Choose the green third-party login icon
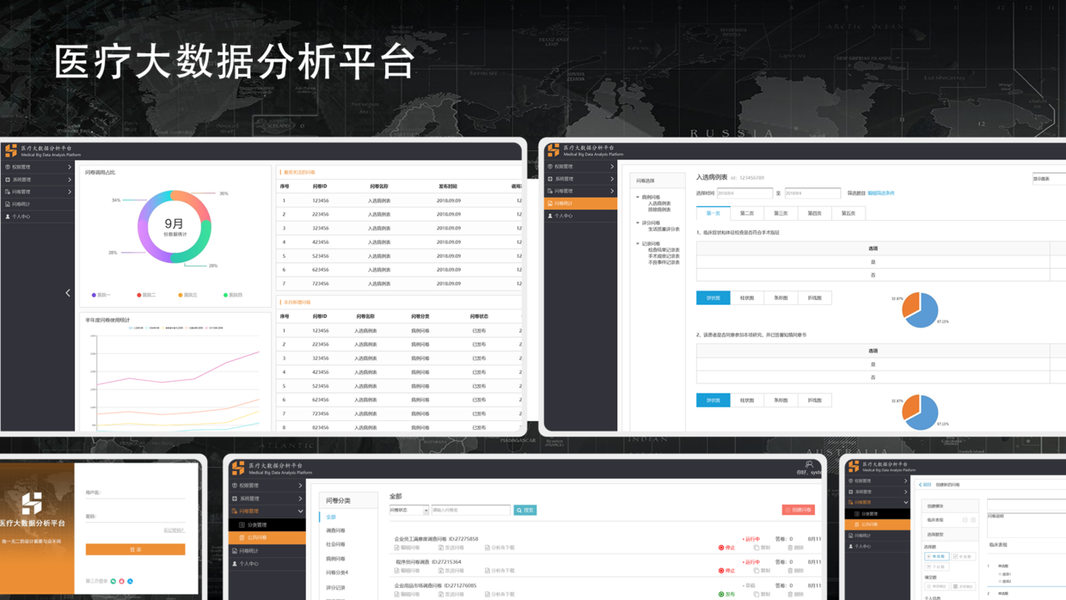1066x600 pixels. click(x=113, y=581)
